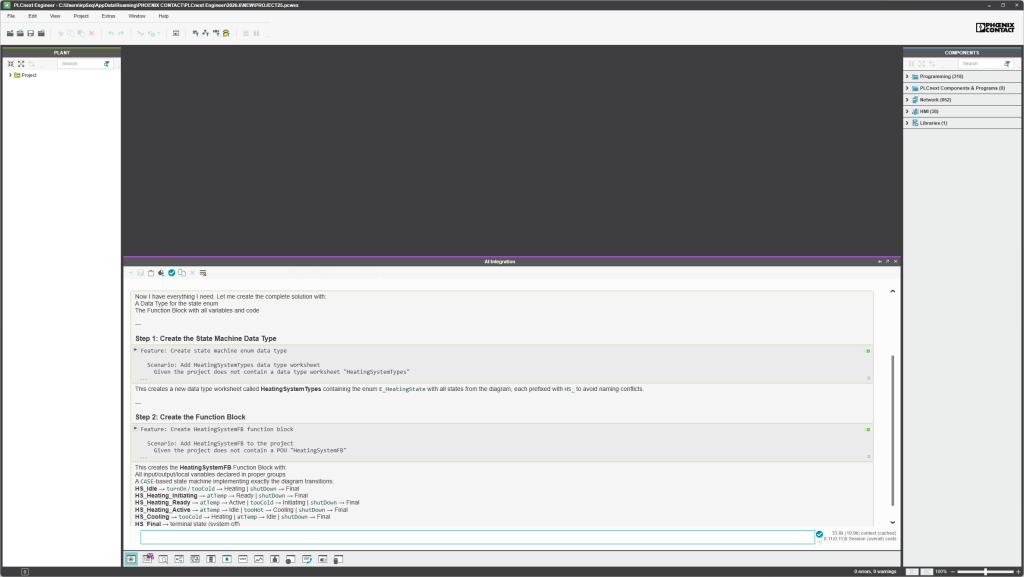Click the 'Step 1: Create the State Machine Data Type' heading
The image size is (1024, 577).
pos(206,339)
